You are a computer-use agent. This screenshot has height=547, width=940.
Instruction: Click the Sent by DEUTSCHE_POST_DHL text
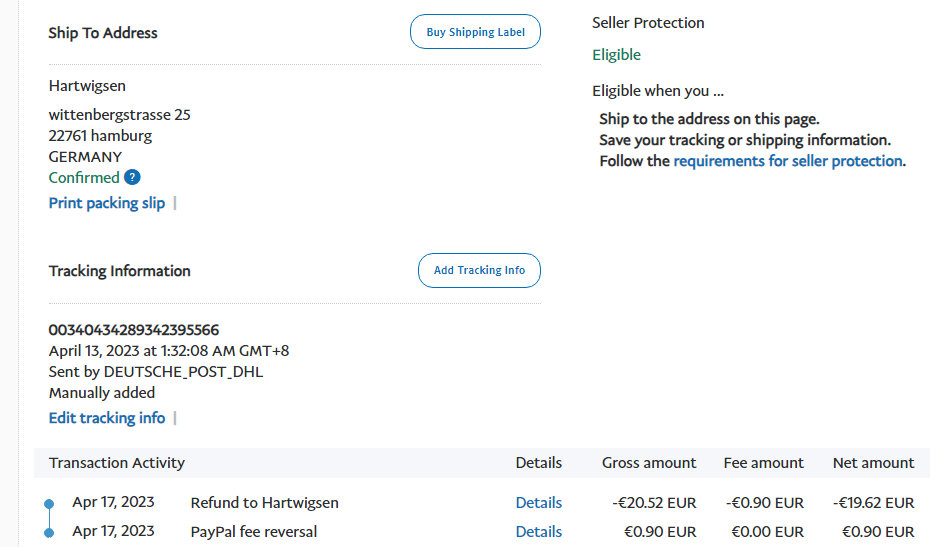(156, 372)
